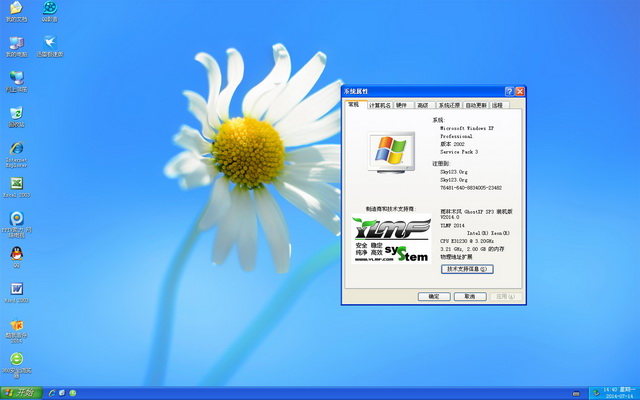This screenshot has width=640, height=400.
Task: Click the version 2002 (版本 2002) text
Action: click(x=452, y=144)
